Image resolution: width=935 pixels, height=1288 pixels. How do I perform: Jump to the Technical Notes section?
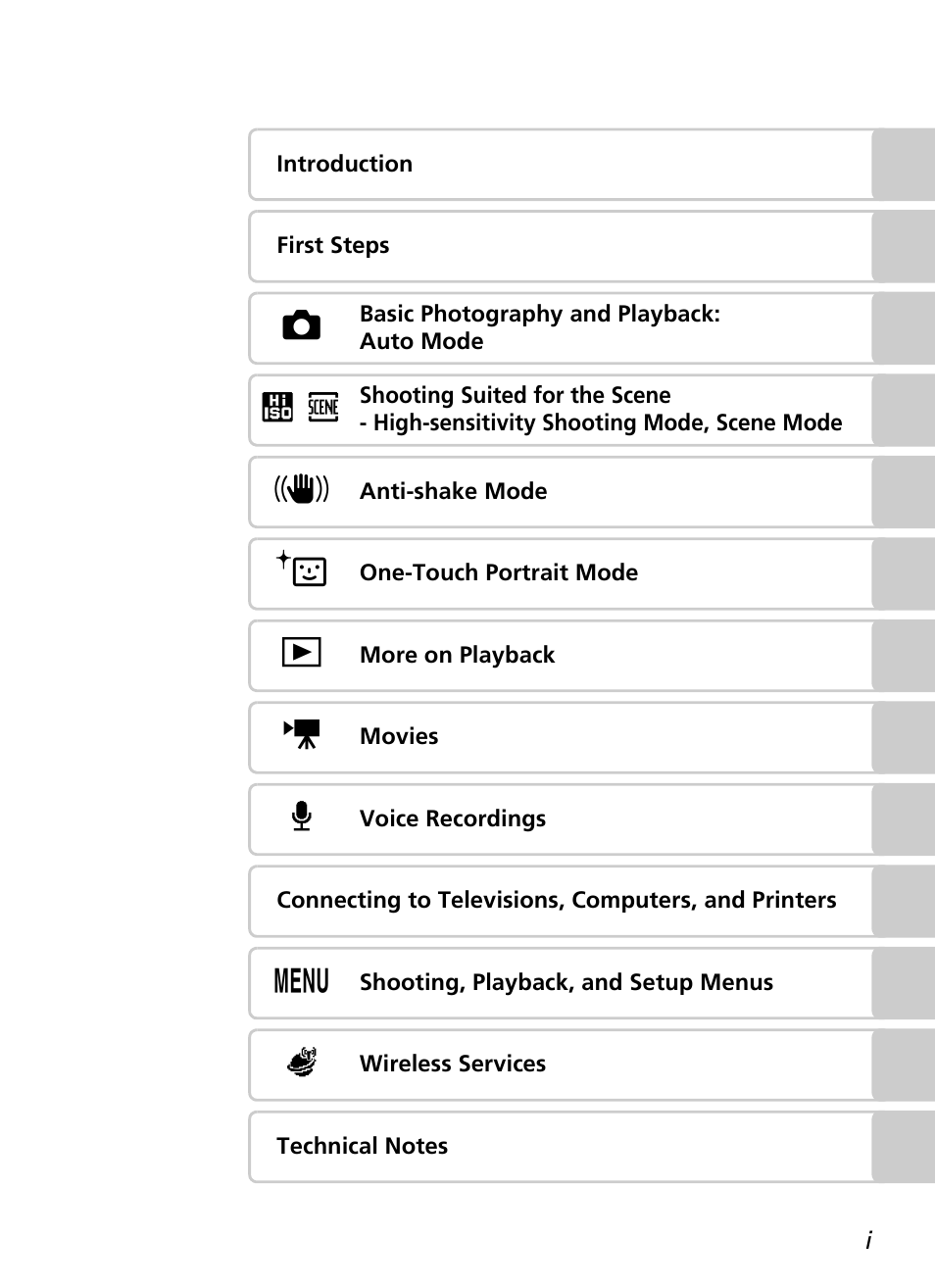(362, 1146)
